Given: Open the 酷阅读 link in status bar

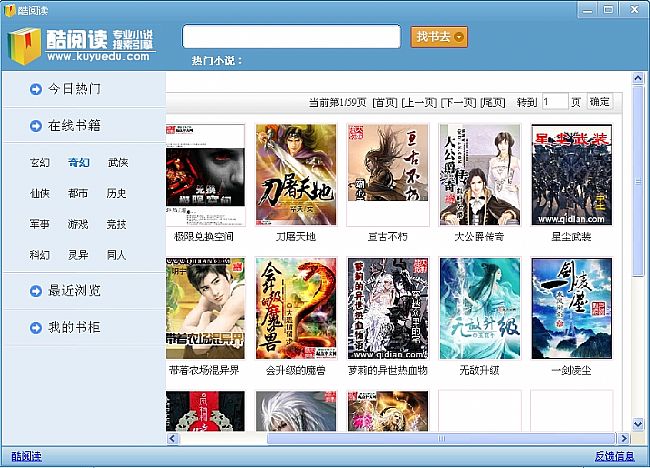Looking at the screenshot, I should pos(26,456).
